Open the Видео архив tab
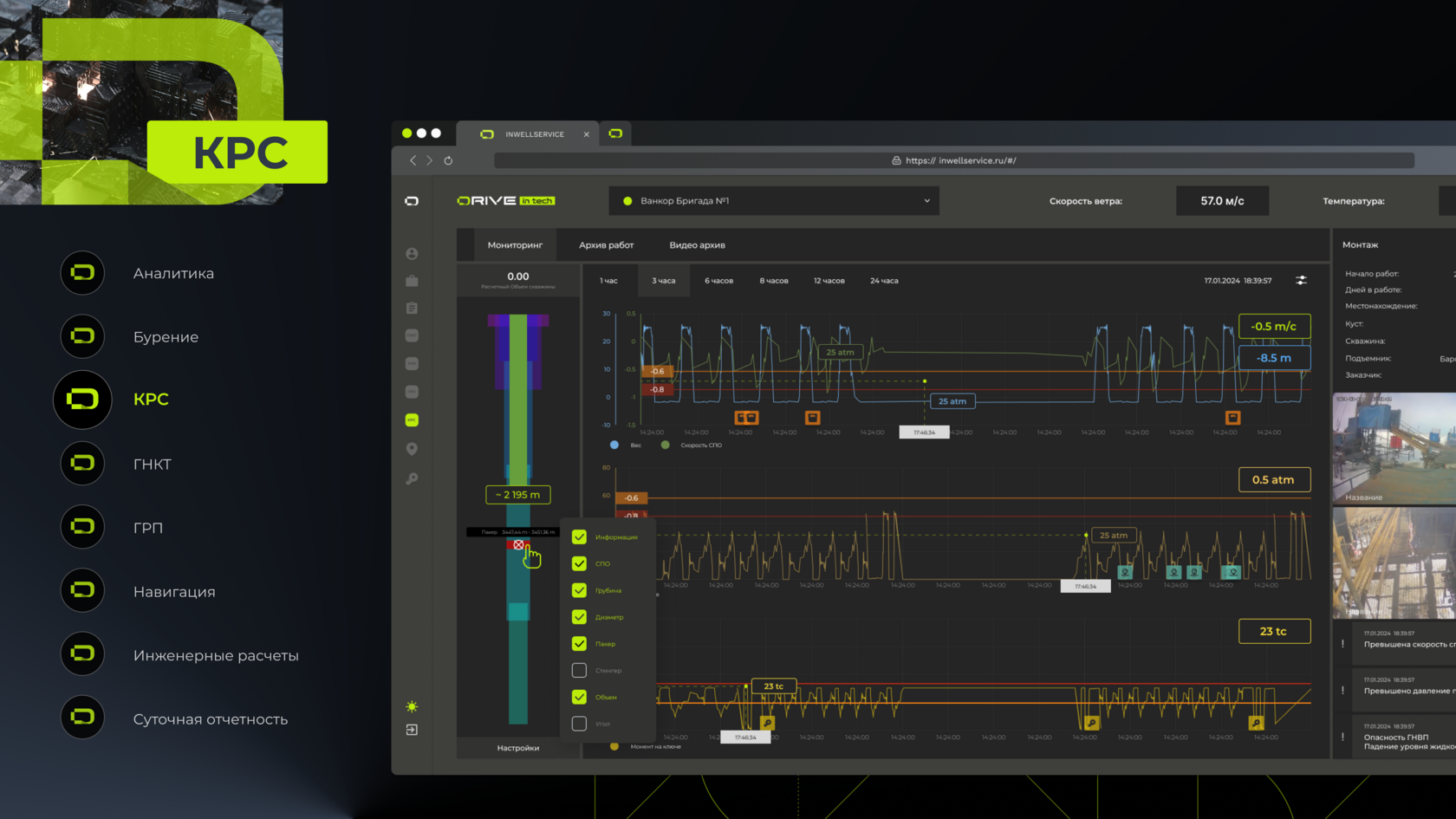Image resolution: width=1456 pixels, height=819 pixels. tap(698, 245)
